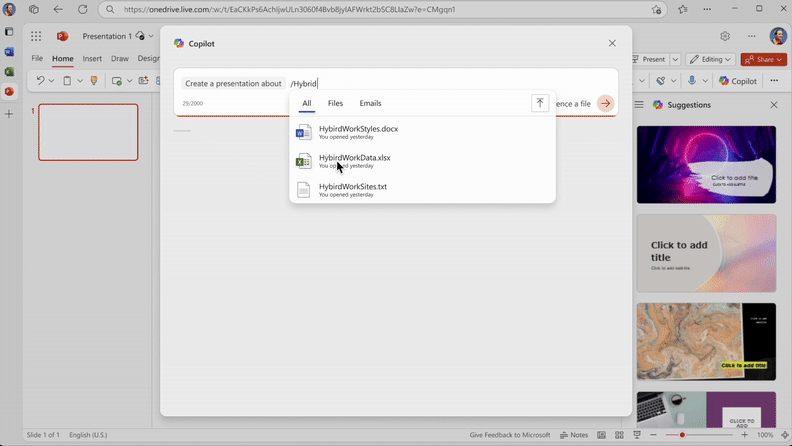The width and height of the screenshot is (792, 446).
Task: Open the Editing mode dropdown
Action: (x=711, y=59)
